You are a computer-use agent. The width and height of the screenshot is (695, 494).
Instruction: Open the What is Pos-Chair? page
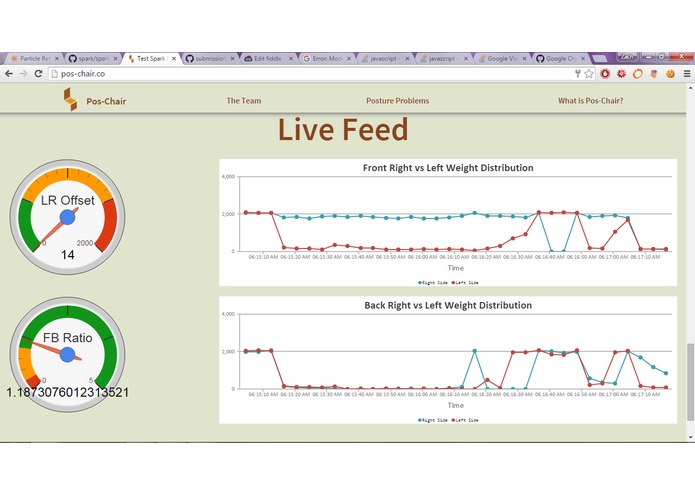[590, 101]
